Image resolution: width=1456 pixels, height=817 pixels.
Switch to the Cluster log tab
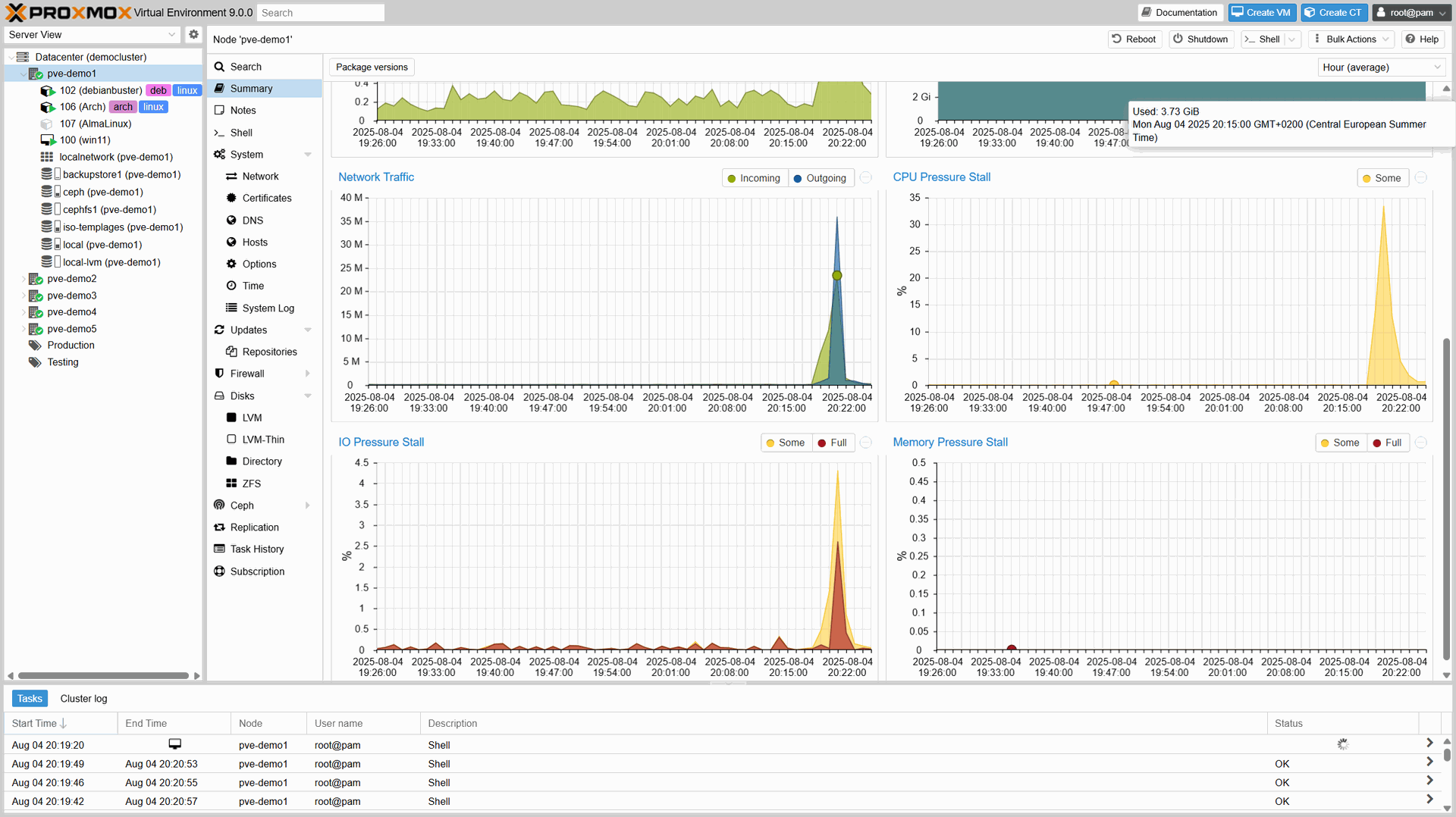pyautogui.click(x=83, y=699)
